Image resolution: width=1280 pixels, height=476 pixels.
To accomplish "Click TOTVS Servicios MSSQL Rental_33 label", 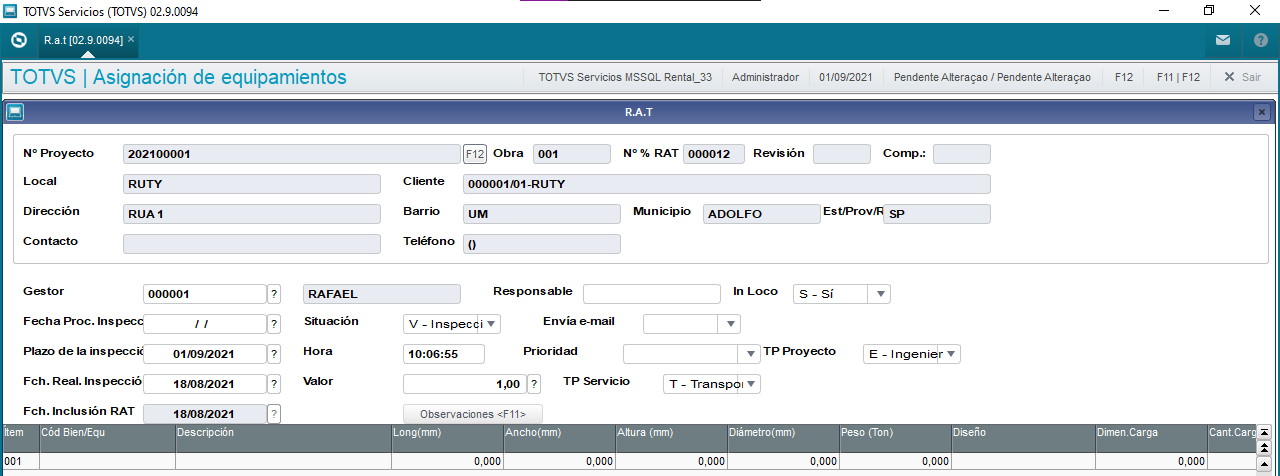I will coord(625,77).
